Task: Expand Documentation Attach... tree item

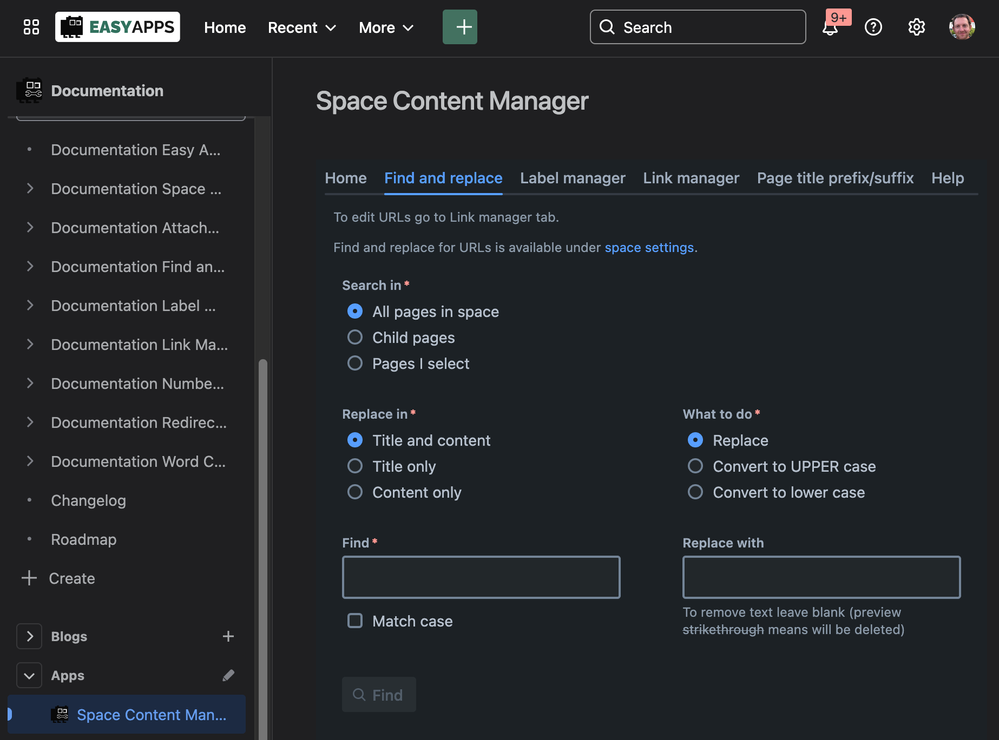Action: 30,228
